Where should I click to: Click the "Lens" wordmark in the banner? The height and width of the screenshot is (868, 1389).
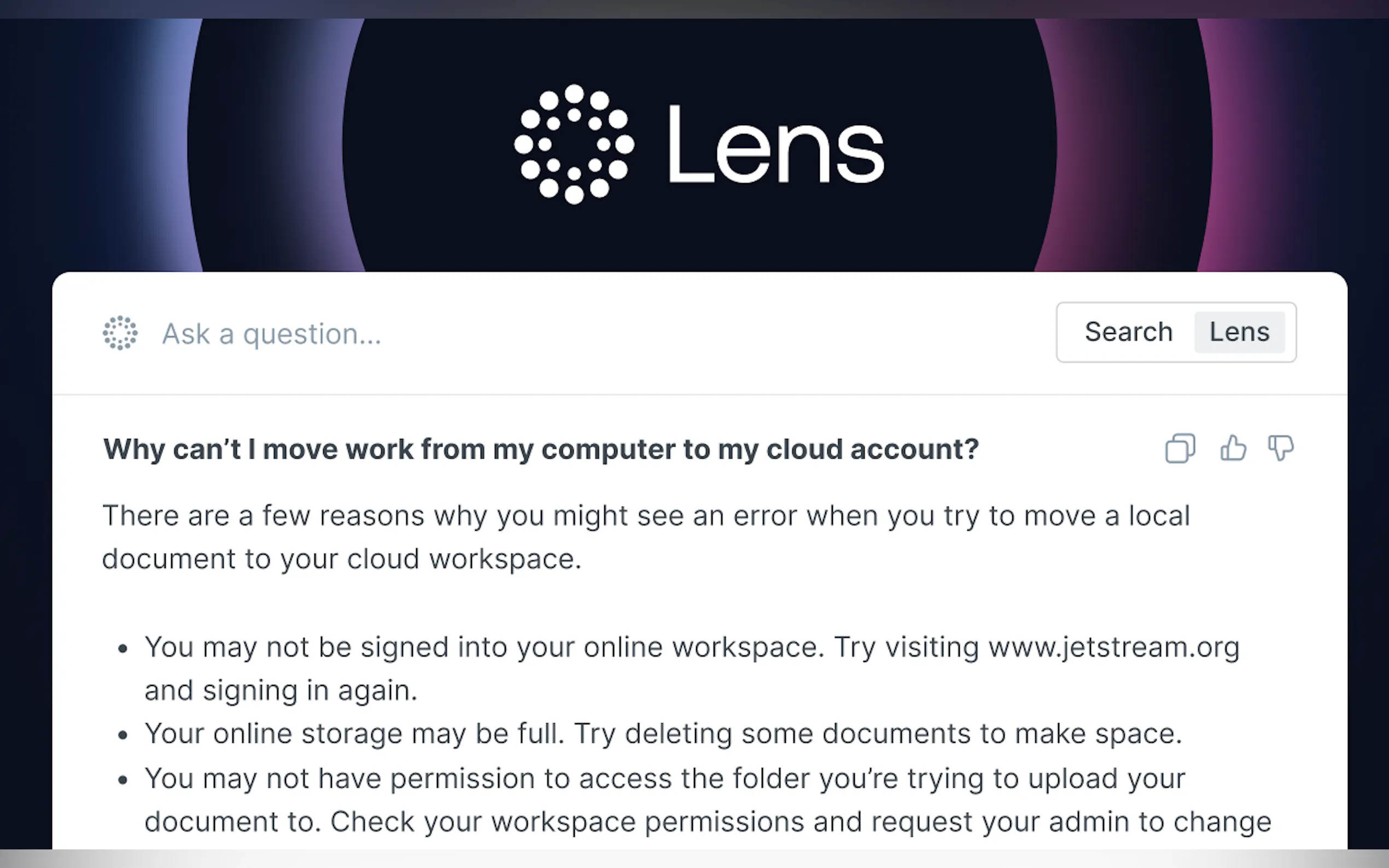click(775, 144)
